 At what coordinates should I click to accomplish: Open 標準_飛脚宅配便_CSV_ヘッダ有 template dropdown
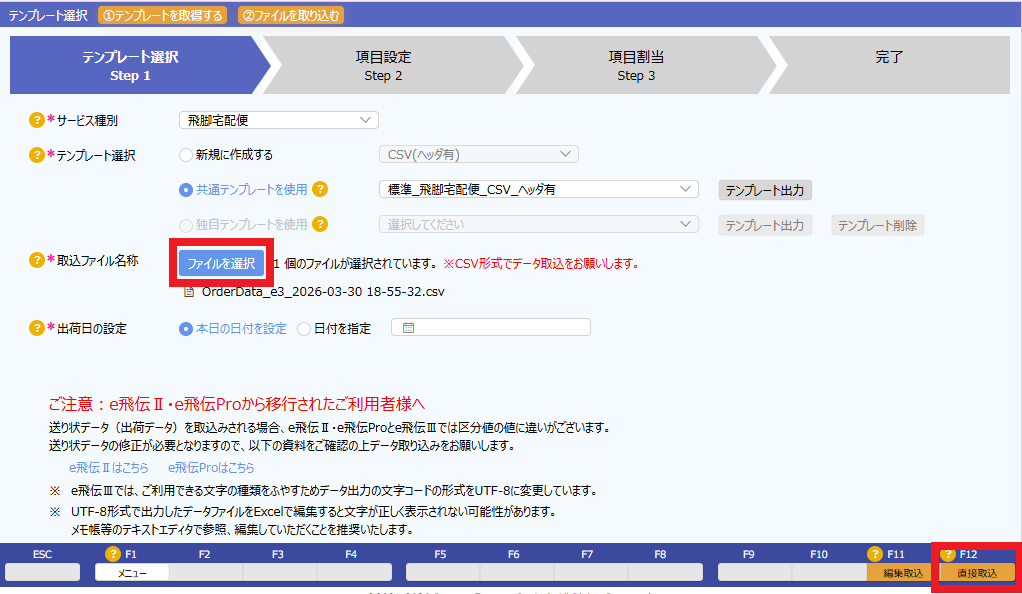pos(537,189)
